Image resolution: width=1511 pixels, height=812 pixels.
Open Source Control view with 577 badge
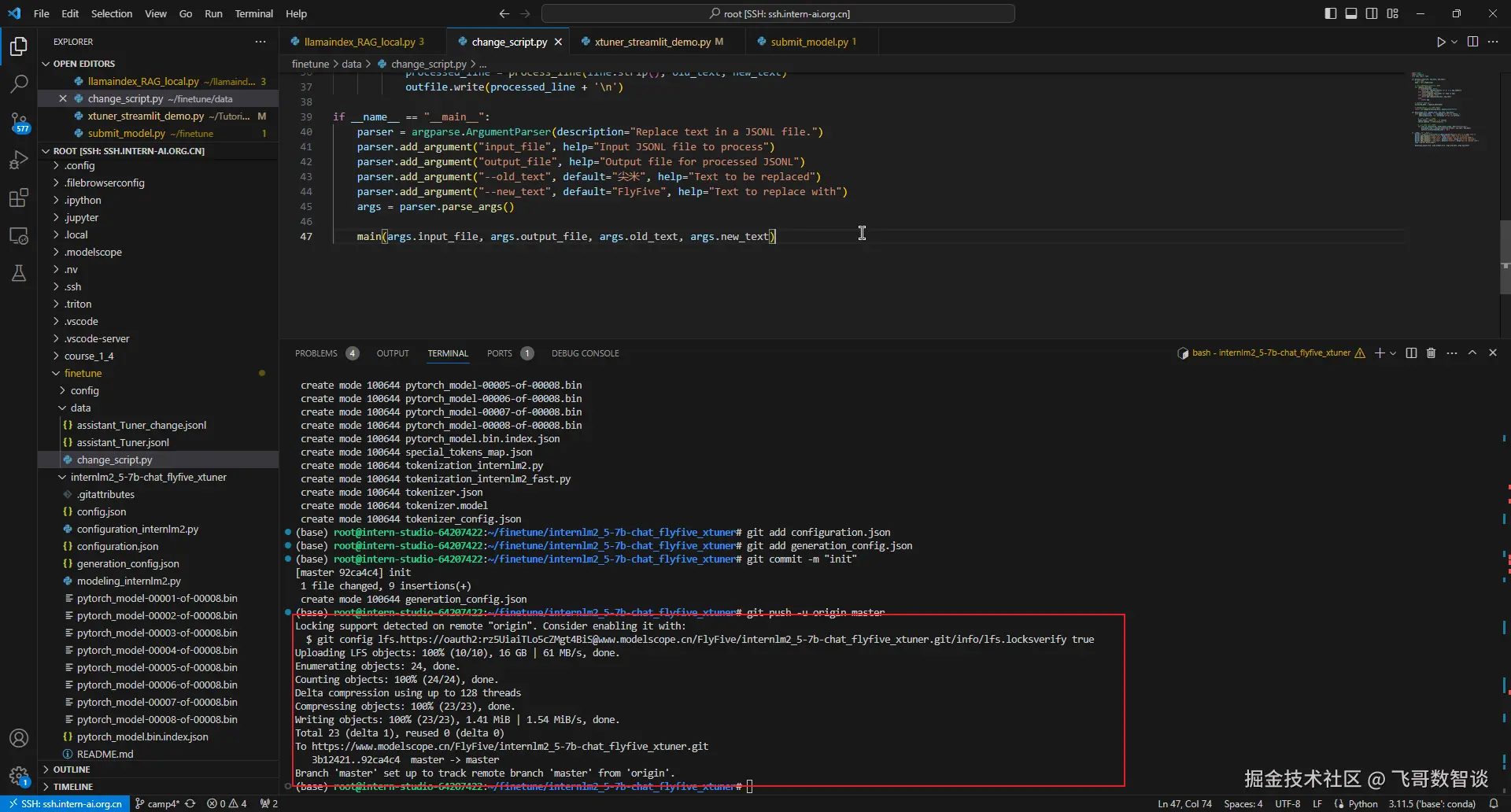[x=19, y=122]
